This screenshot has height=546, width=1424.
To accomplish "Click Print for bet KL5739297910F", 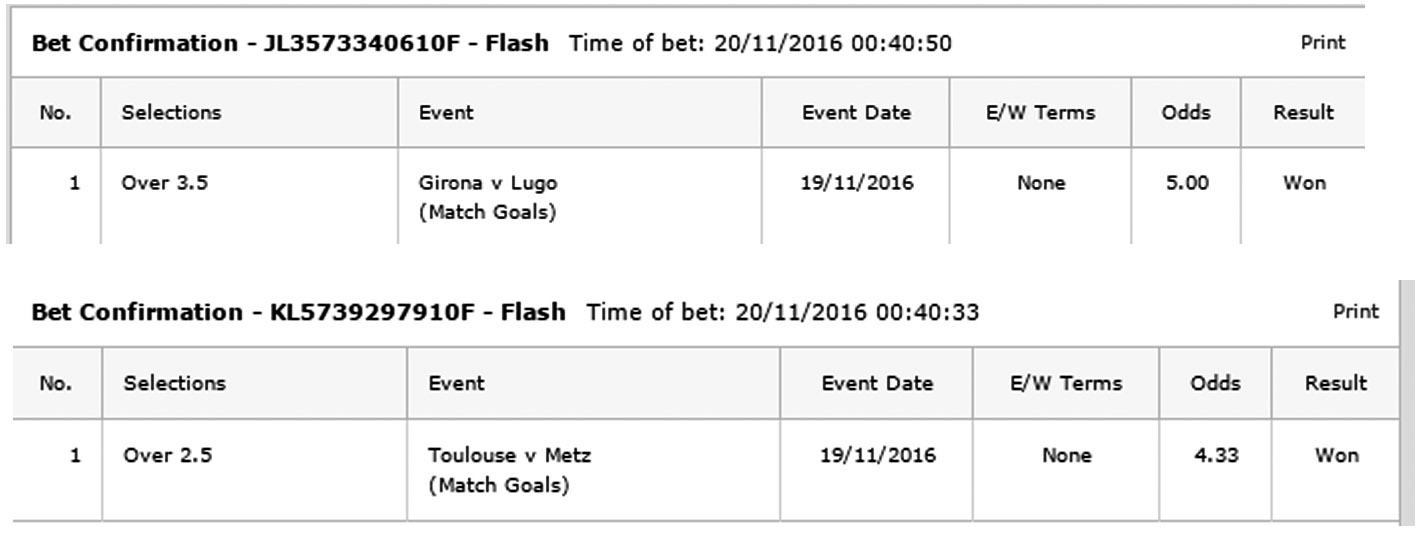I will (x=1356, y=312).
